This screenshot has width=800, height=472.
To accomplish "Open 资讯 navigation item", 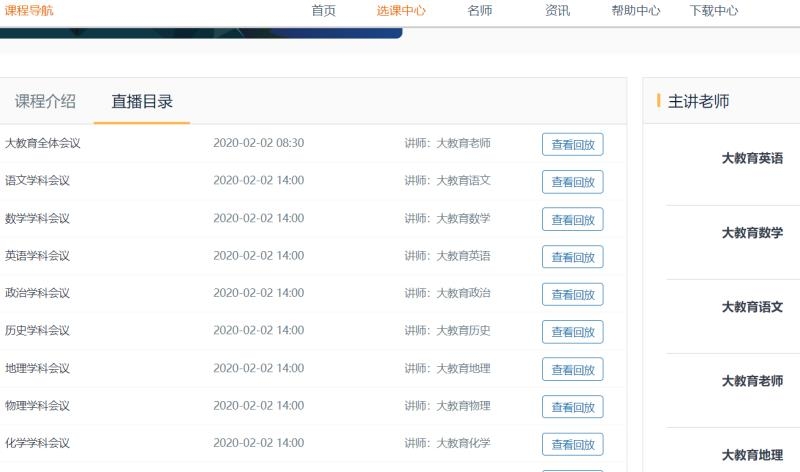I will 557,11.
